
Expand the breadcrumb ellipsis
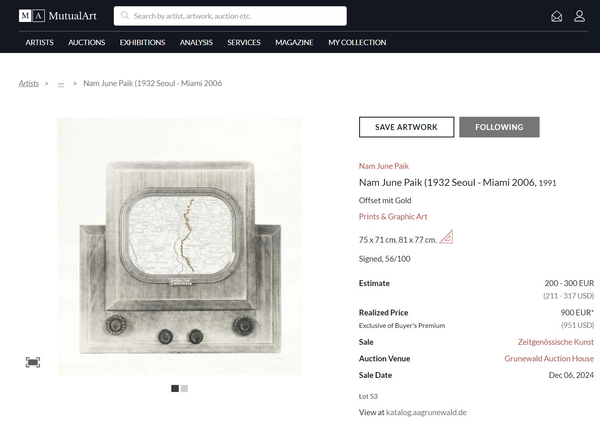pyautogui.click(x=61, y=84)
